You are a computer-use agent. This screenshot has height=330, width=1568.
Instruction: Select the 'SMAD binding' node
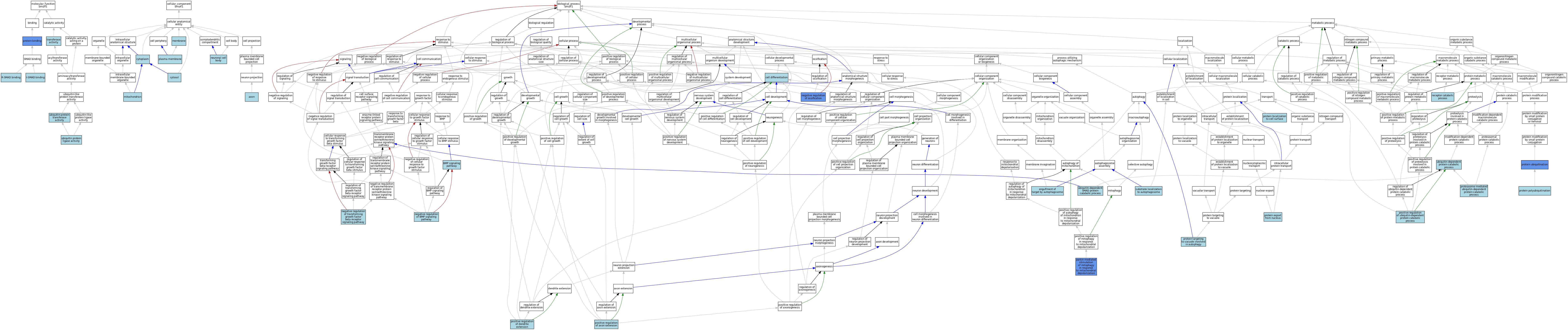pyautogui.click(x=32, y=59)
